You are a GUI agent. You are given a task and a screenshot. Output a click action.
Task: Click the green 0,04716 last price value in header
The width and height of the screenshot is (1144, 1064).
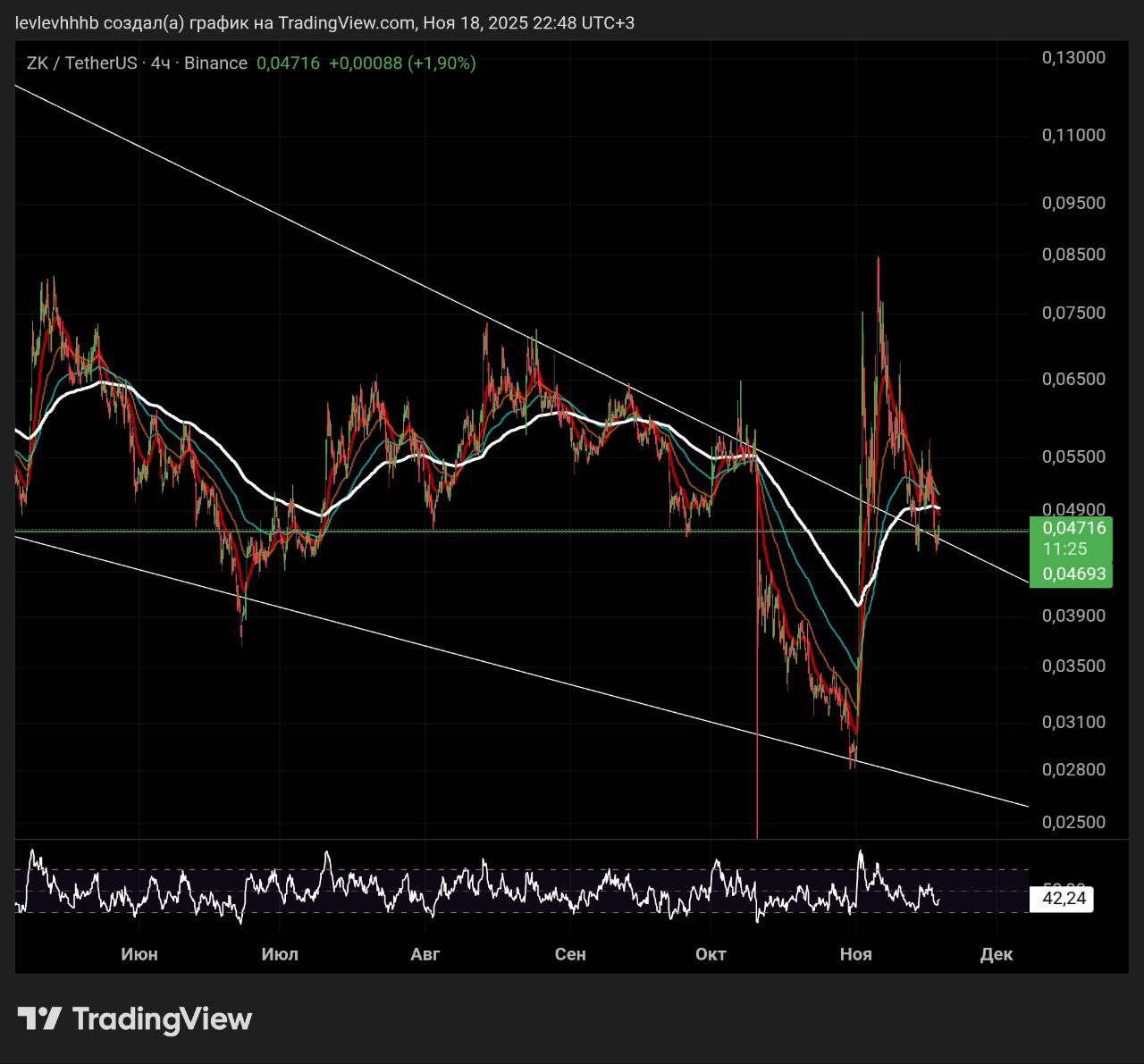[x=288, y=63]
